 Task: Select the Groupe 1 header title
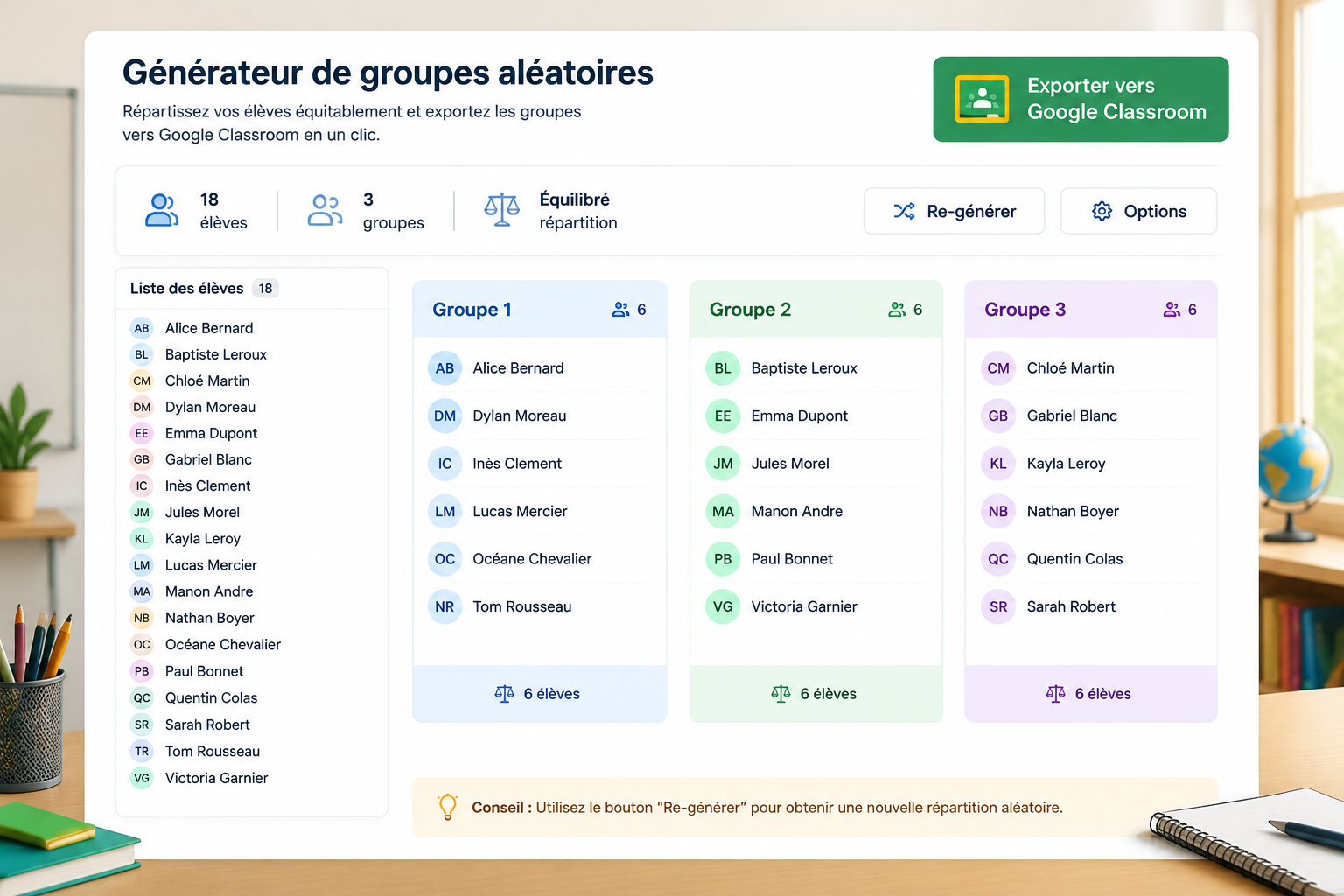(x=472, y=310)
